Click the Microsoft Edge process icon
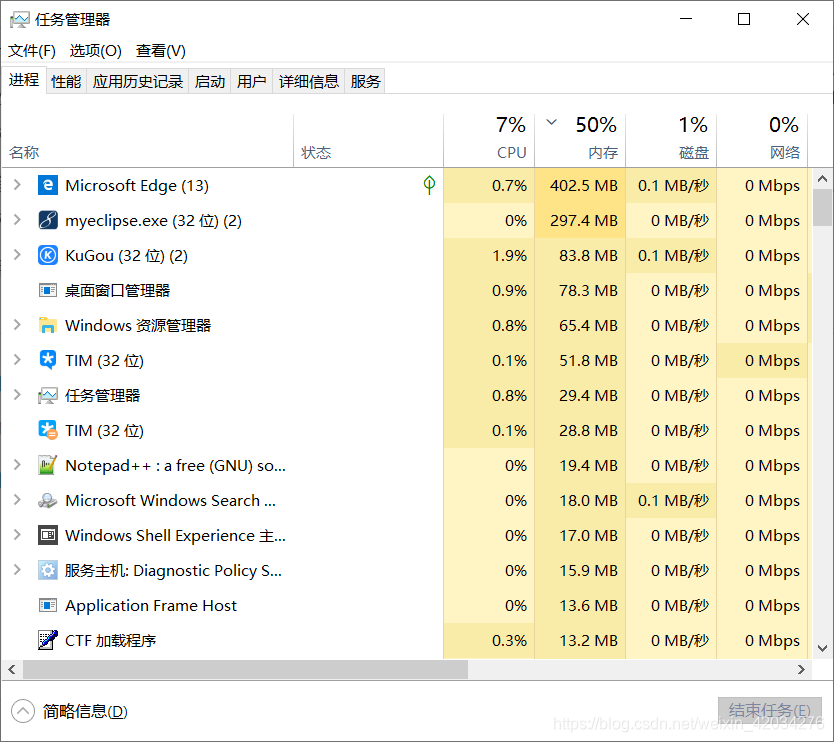Viewport: 834px width, 742px height. coord(48,185)
